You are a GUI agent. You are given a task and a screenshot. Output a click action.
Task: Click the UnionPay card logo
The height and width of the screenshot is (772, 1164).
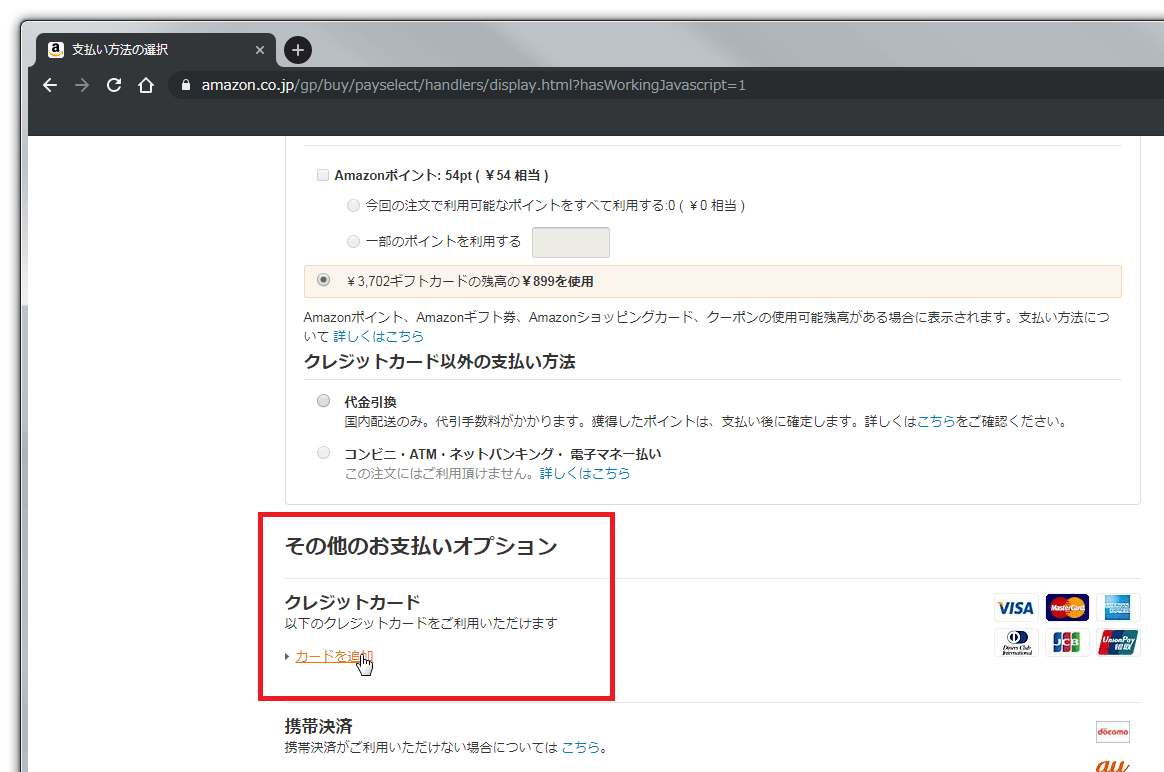pyautogui.click(x=1118, y=643)
